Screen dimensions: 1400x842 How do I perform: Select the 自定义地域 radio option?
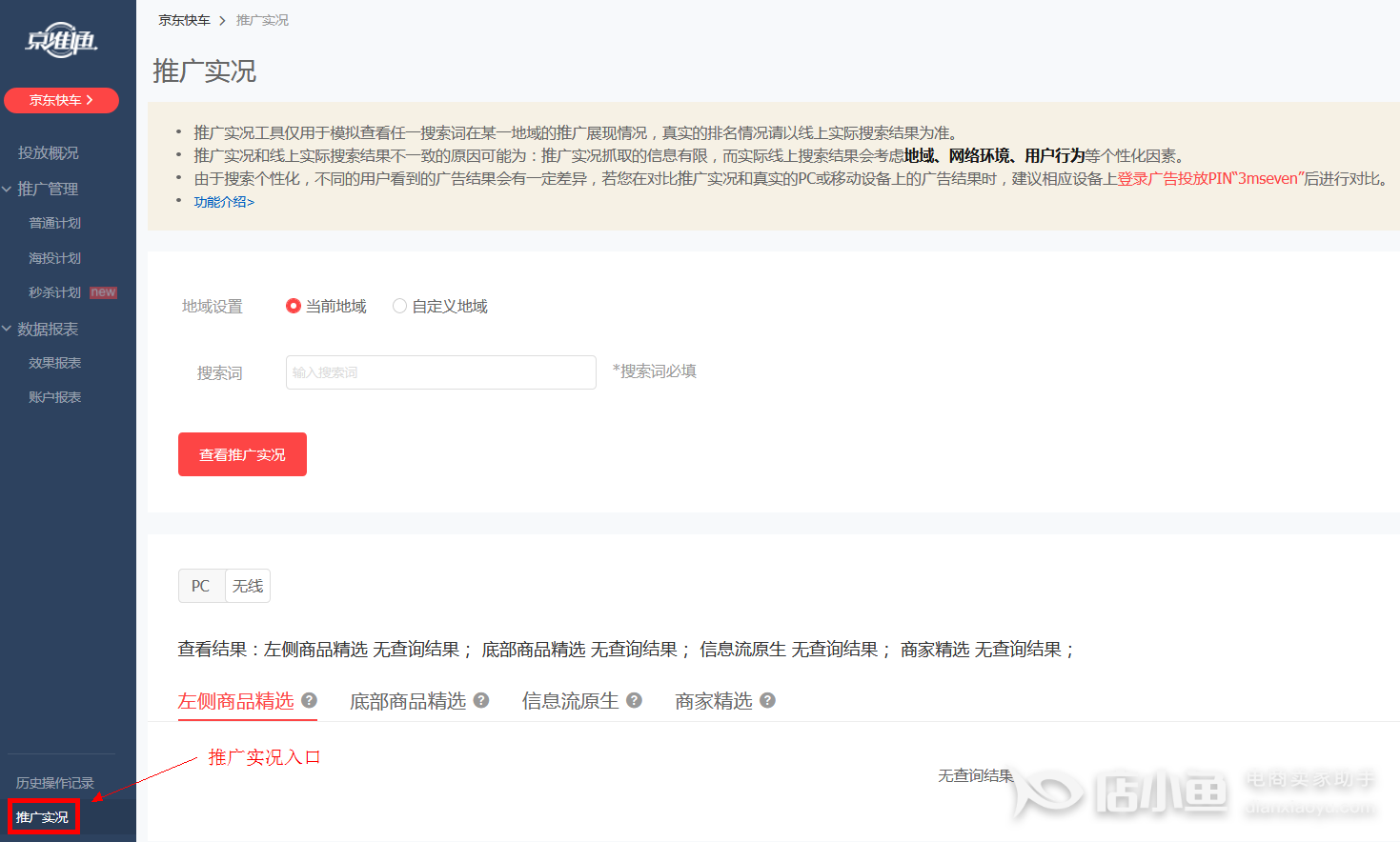[x=440, y=306]
